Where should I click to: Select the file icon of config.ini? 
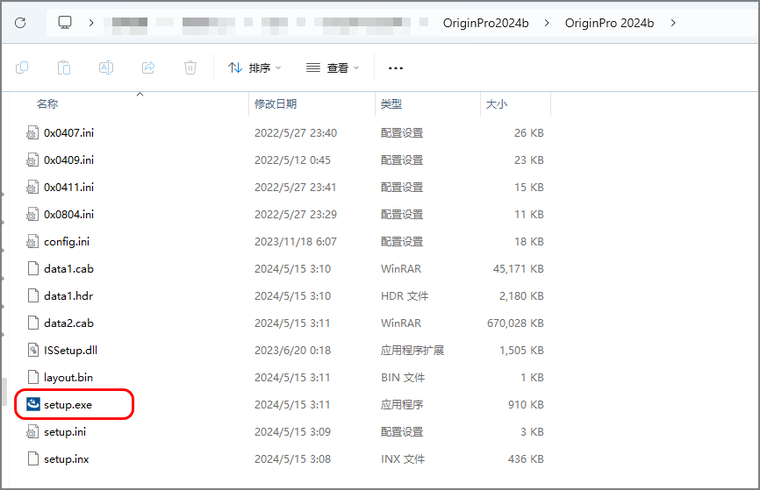tap(32, 241)
